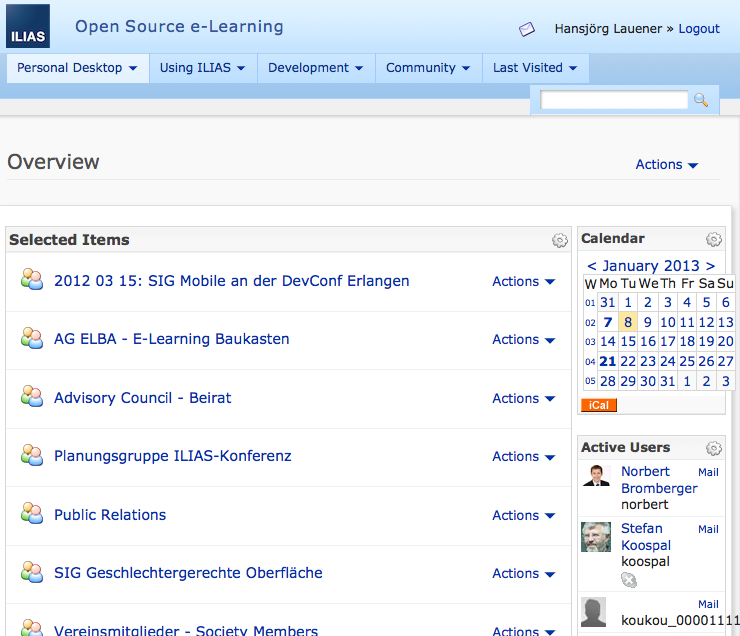Open Active Users settings gear
The height and width of the screenshot is (636, 740).
tap(713, 448)
